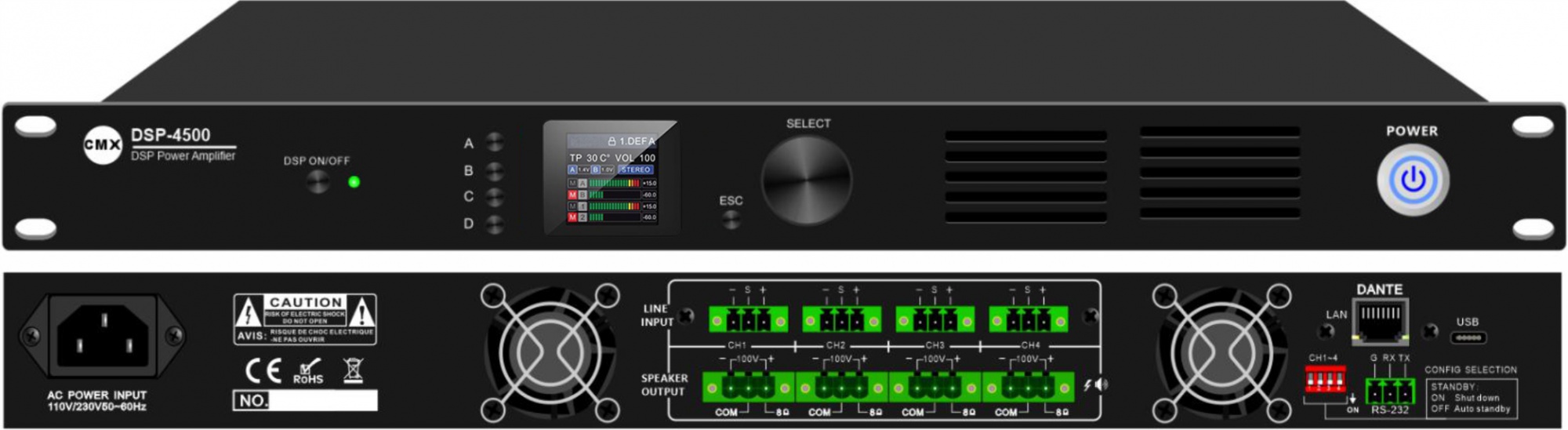This screenshot has height=430, width=1568.
Task: Tap the ESC button
Action: pyautogui.click(x=731, y=220)
